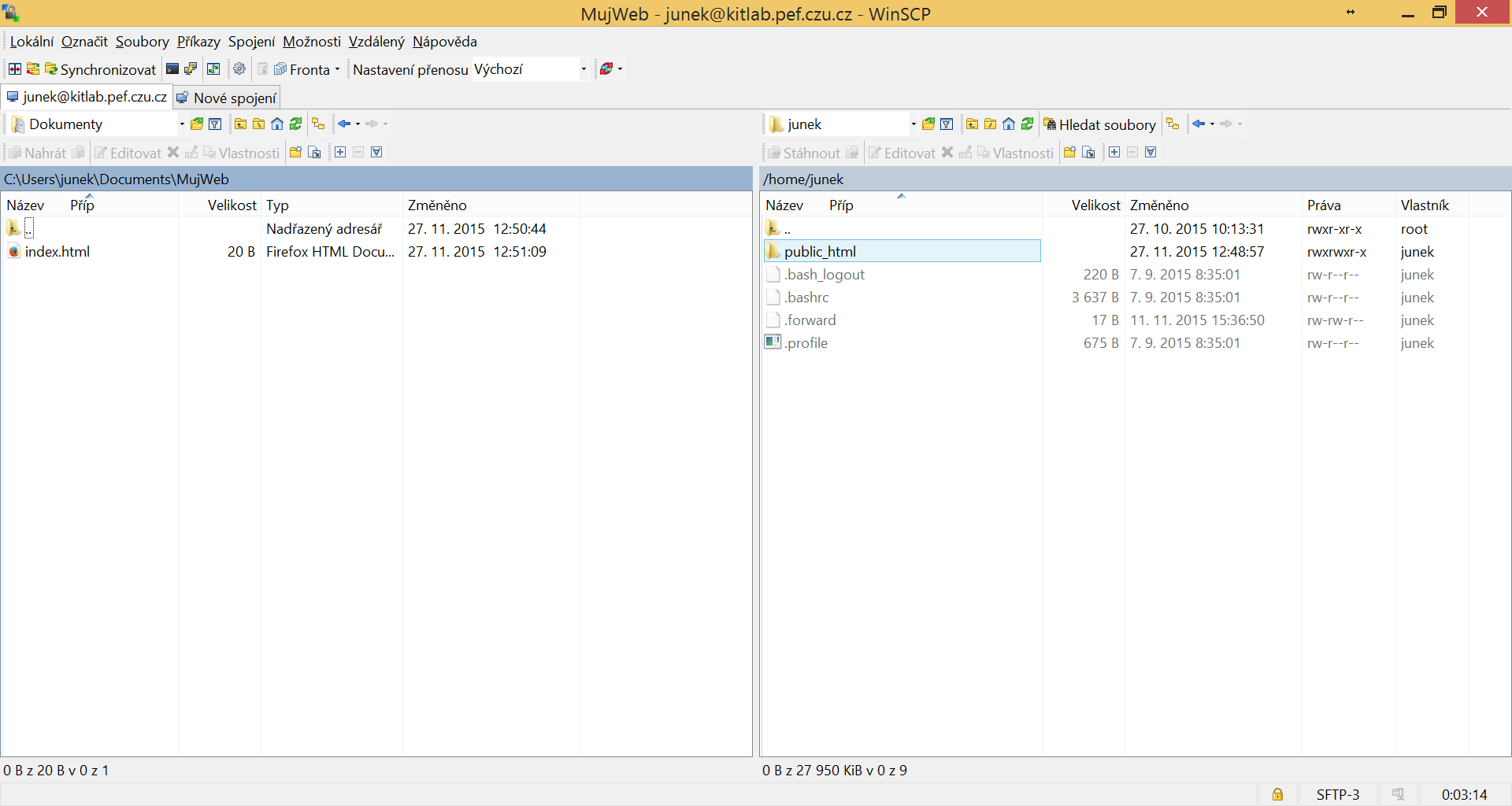This screenshot has height=806, width=1512.
Task: Click the Stáhnout download button
Action: [x=811, y=152]
